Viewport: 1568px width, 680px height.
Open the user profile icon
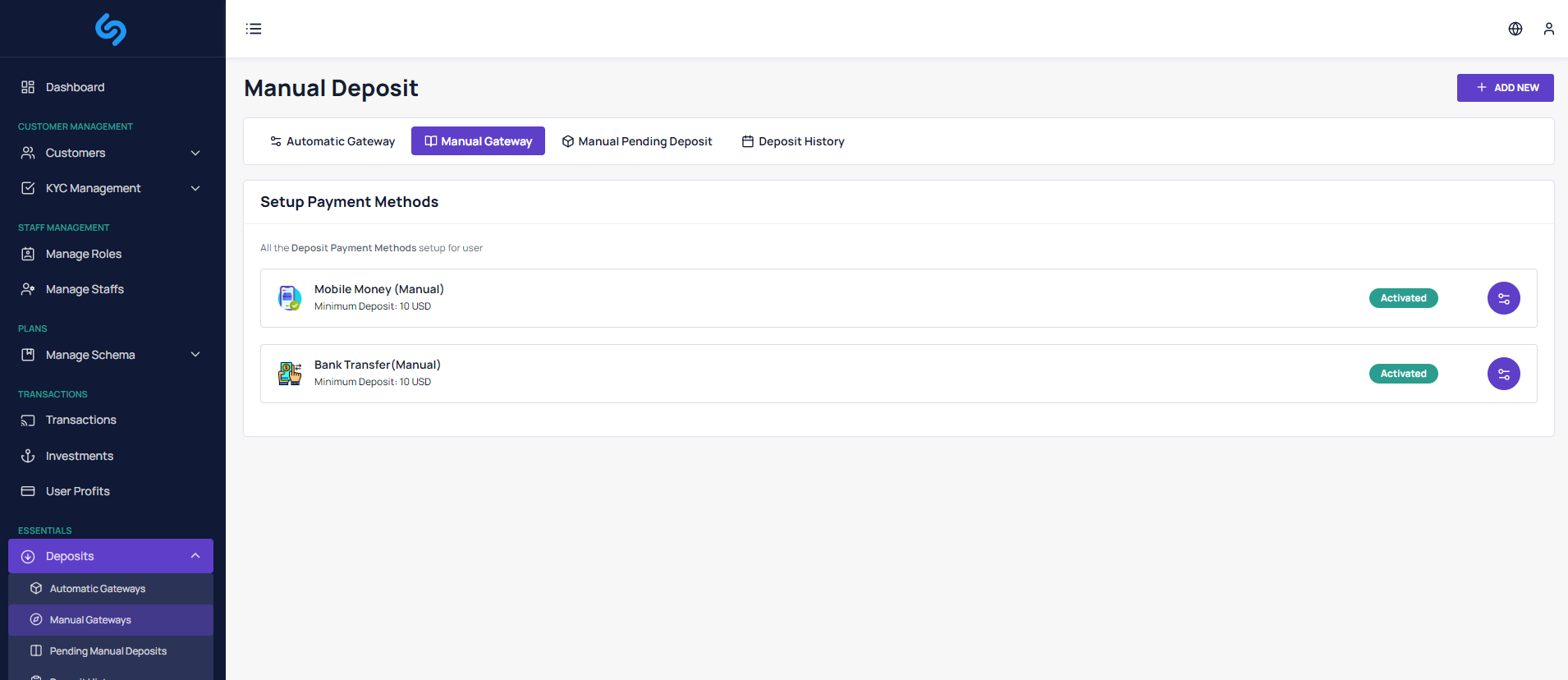tap(1548, 29)
